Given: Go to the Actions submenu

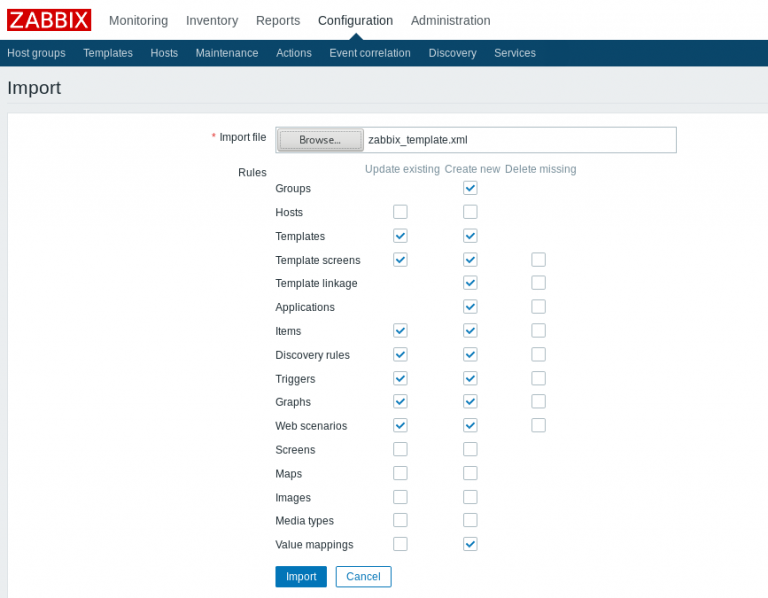Looking at the screenshot, I should pos(293,53).
